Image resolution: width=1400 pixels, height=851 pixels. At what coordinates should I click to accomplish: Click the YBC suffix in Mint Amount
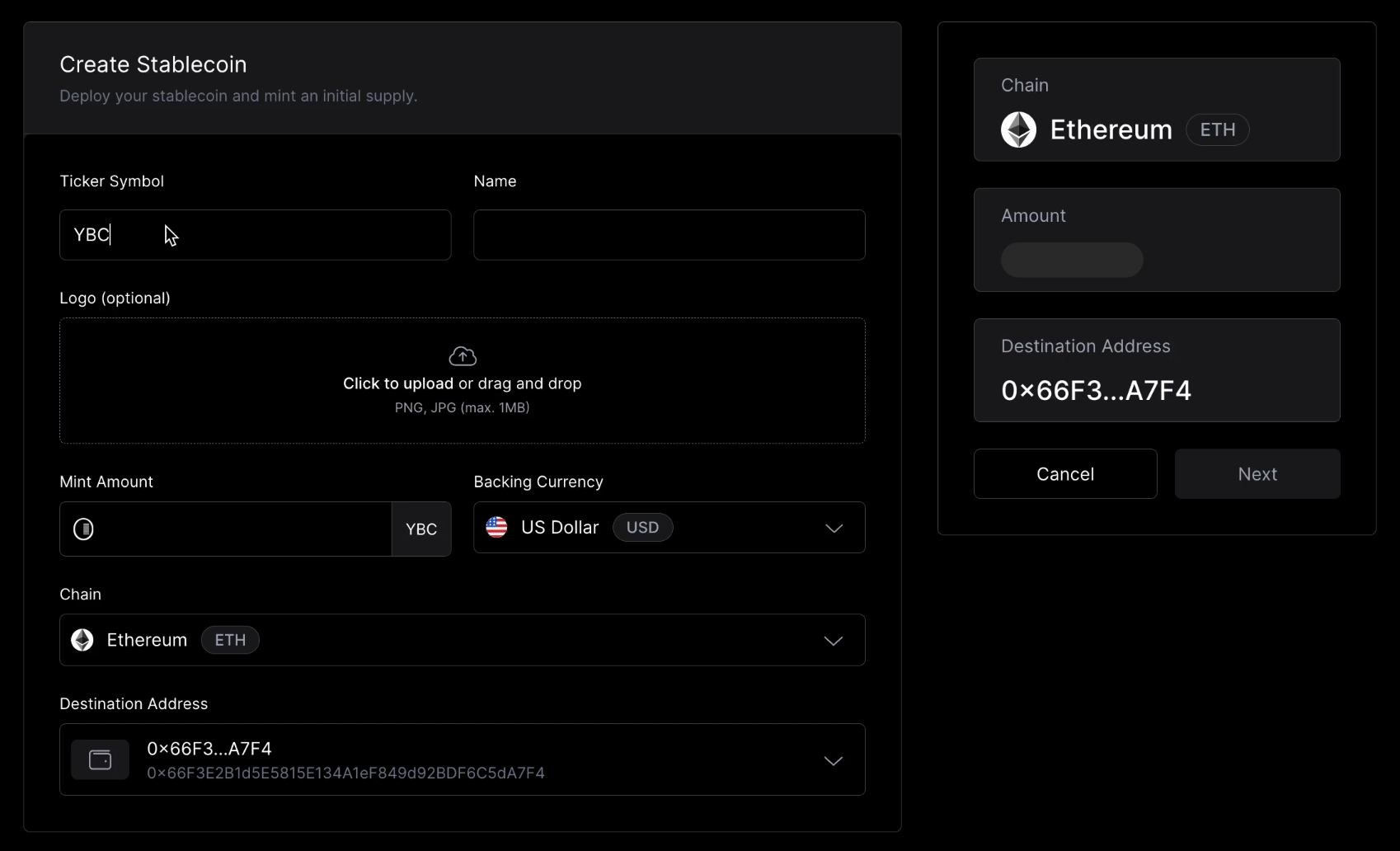[x=421, y=529]
